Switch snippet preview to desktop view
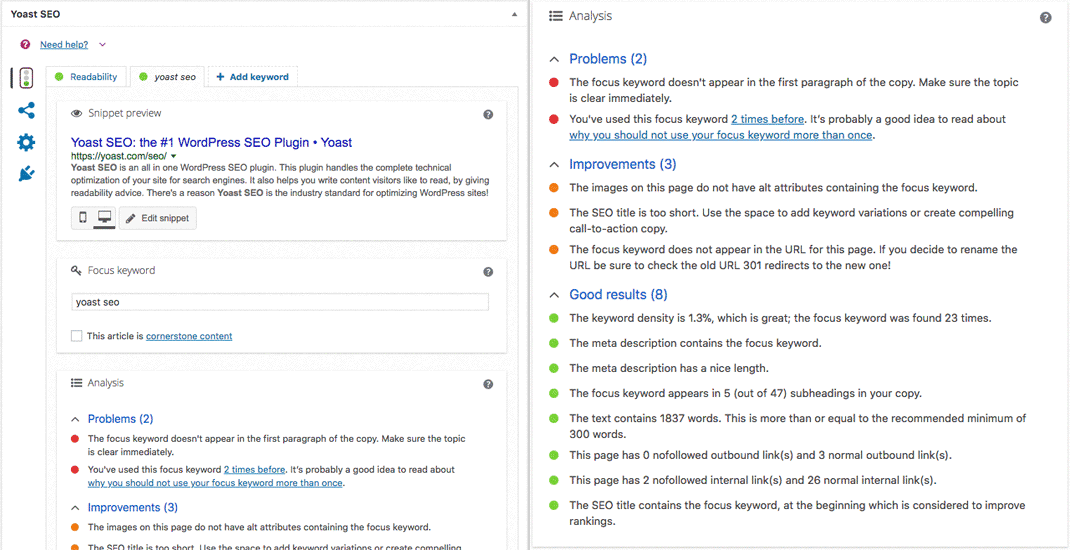 pos(104,218)
